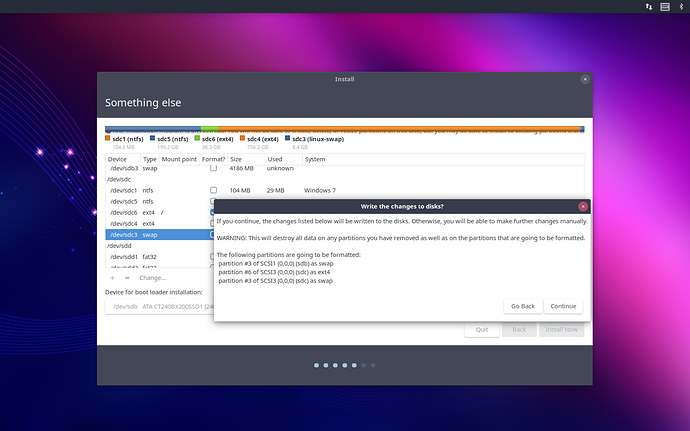This screenshot has height=431, width=690.
Task: Click the System column header
Action: click(443, 159)
